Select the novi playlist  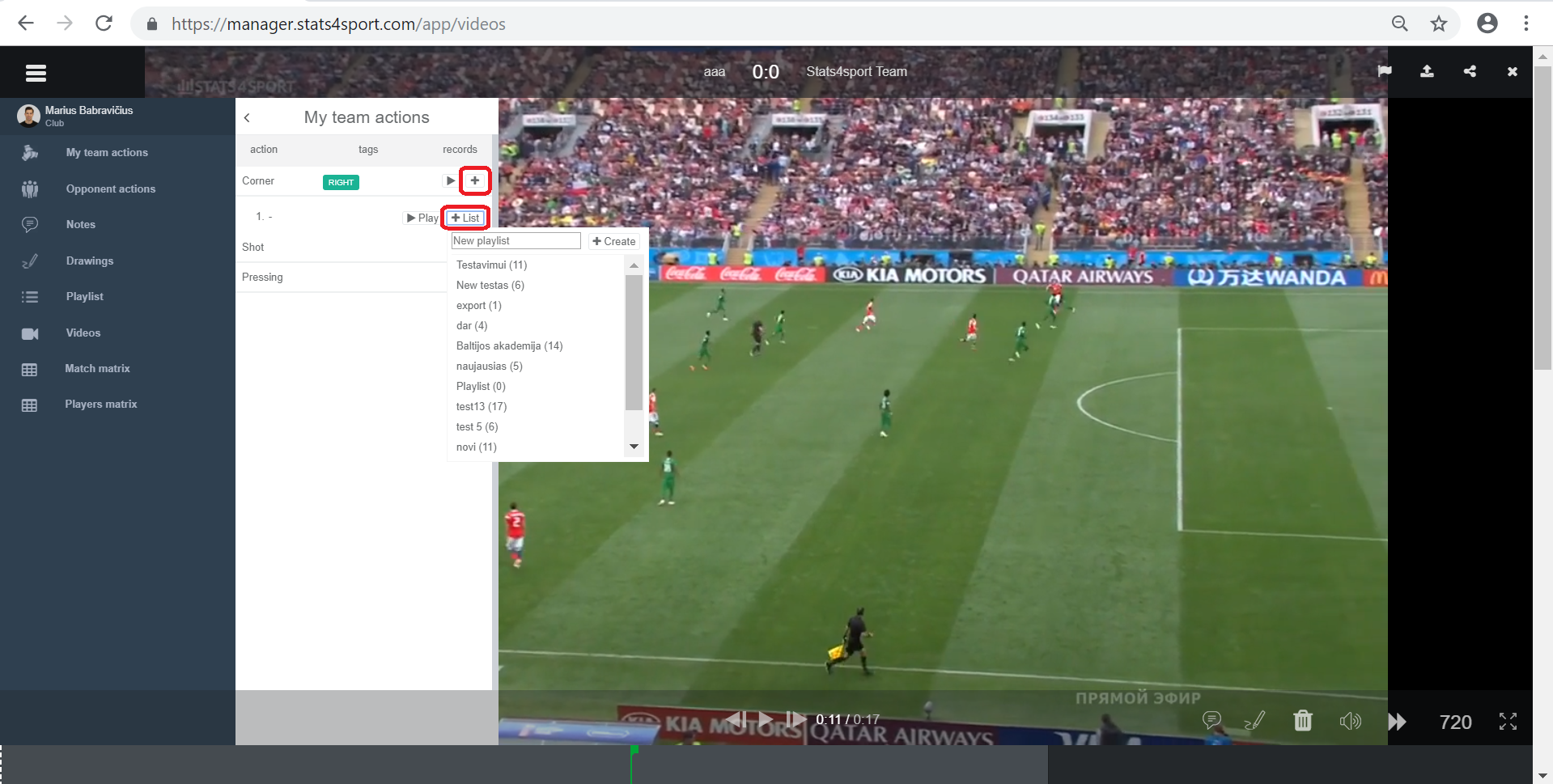click(477, 447)
